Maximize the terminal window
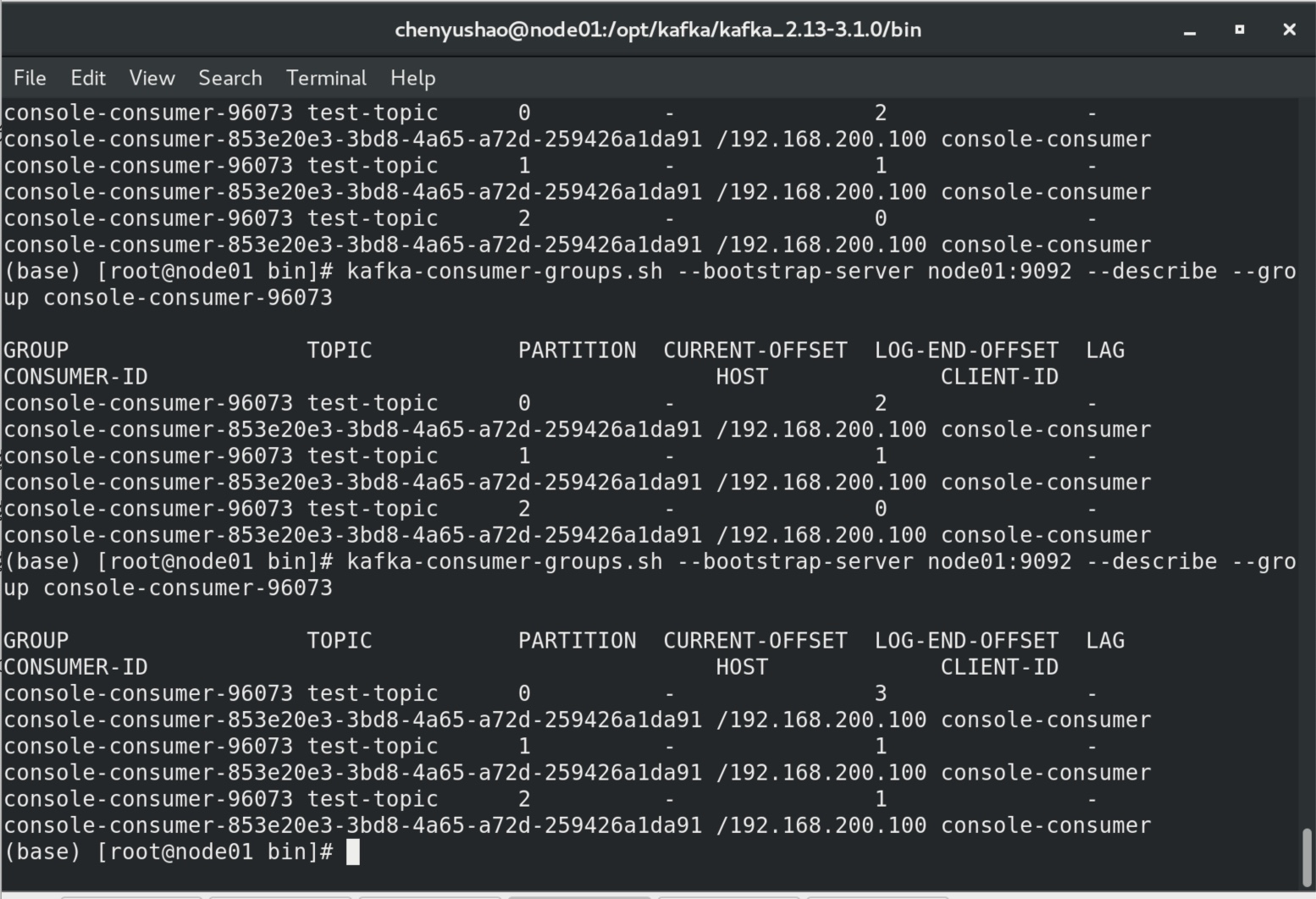This screenshot has height=899, width=1316. point(1239,30)
